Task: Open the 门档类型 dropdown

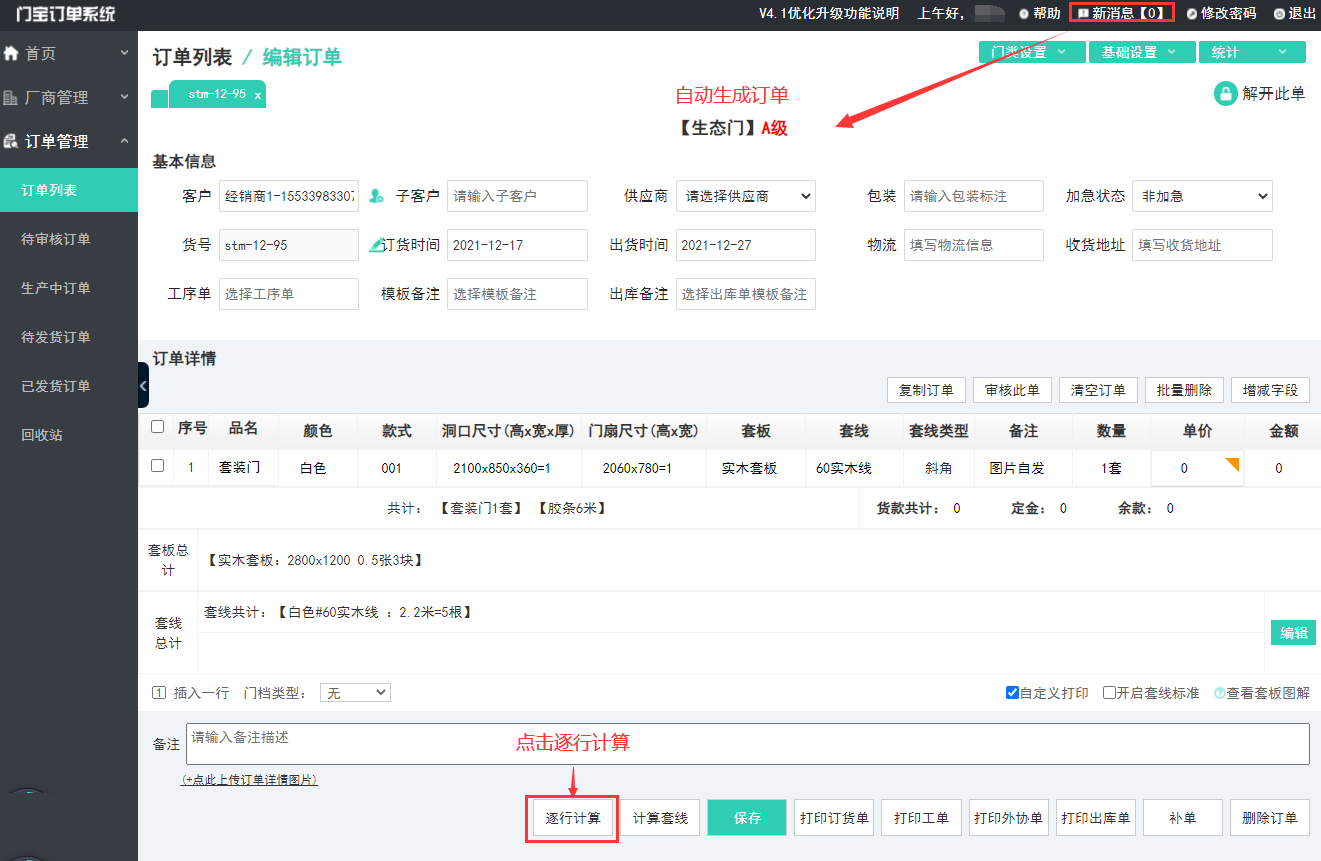Action: 355,693
